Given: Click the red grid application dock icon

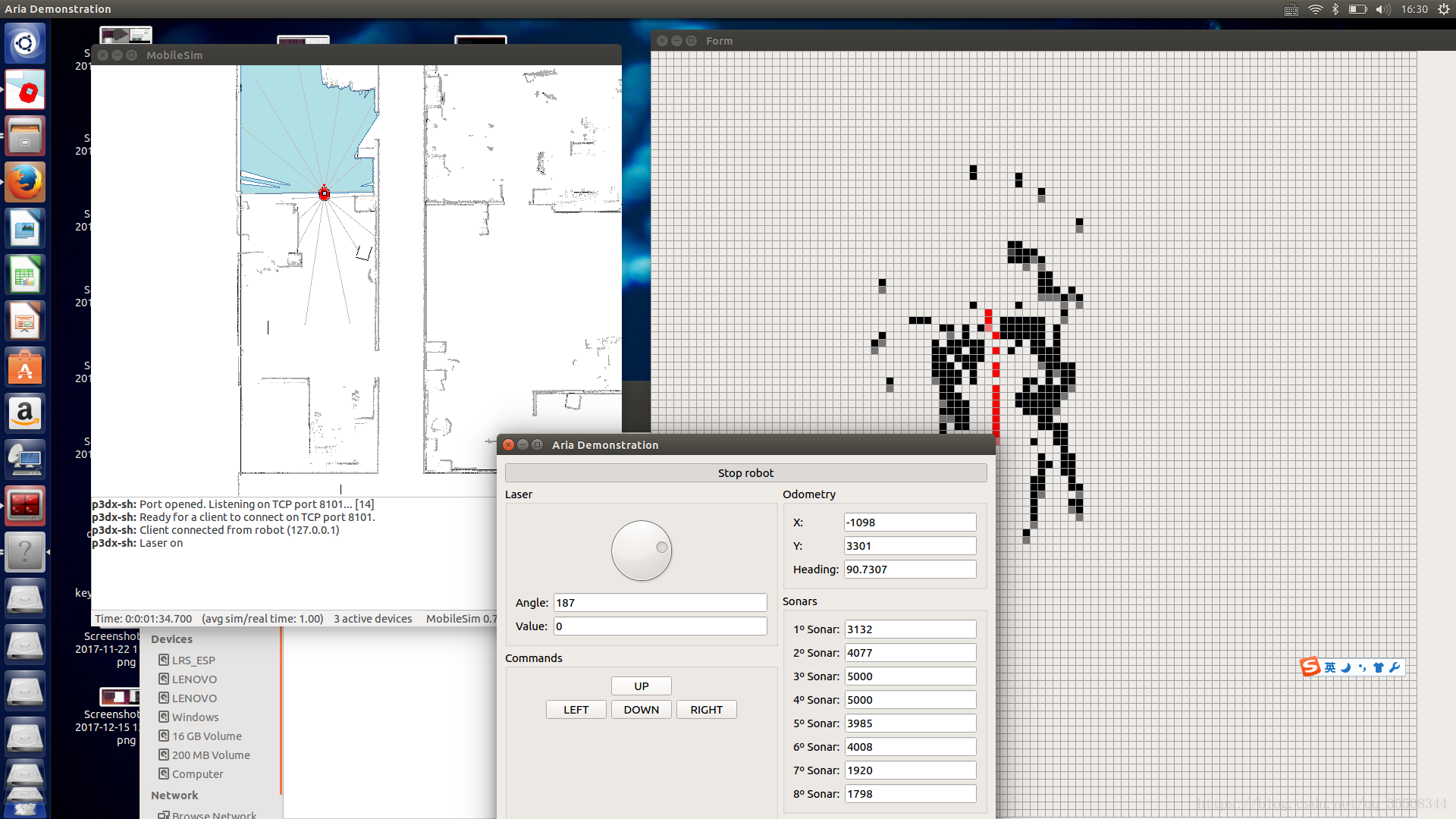Looking at the screenshot, I should (x=25, y=507).
